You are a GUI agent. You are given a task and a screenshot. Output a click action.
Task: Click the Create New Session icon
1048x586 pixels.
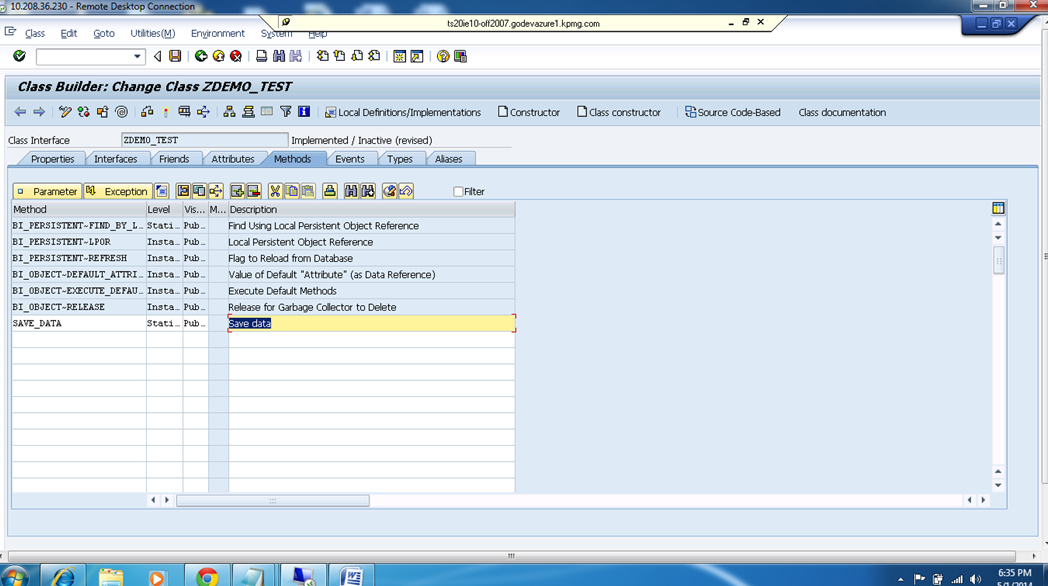click(399, 56)
